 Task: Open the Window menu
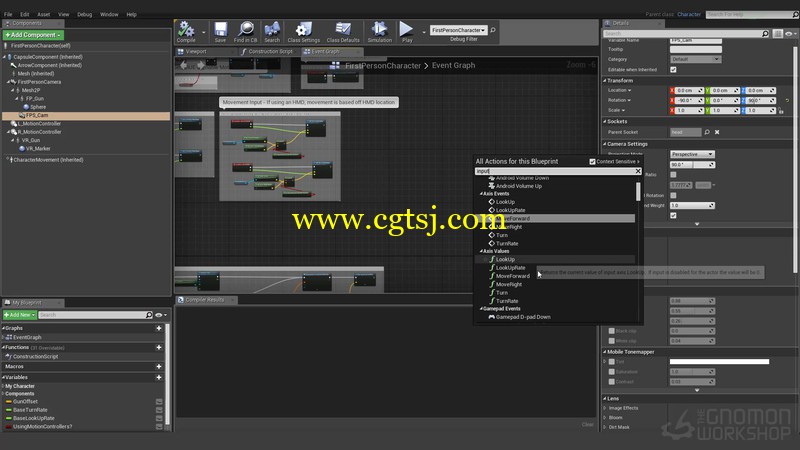click(x=109, y=14)
